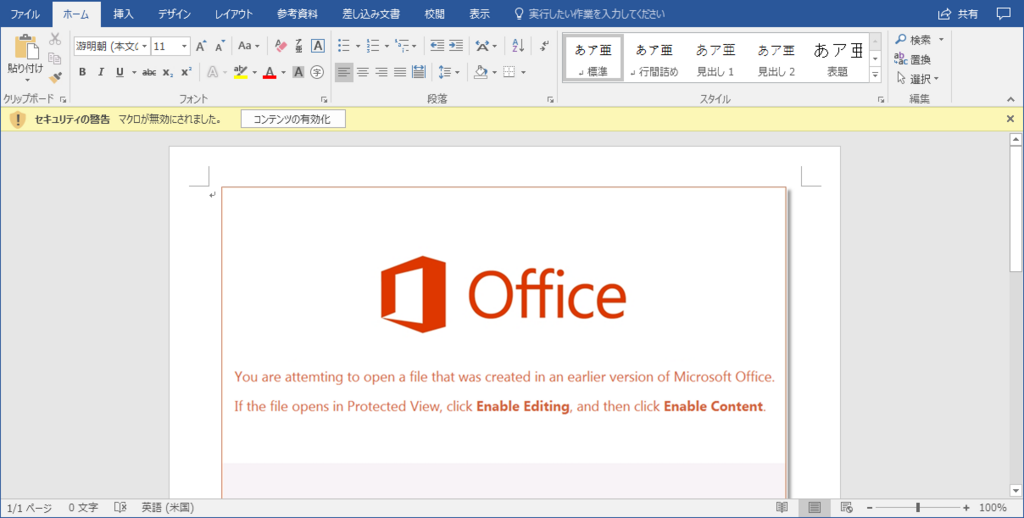This screenshot has width=1024, height=518.
Task: Align text right
Action: point(381,72)
